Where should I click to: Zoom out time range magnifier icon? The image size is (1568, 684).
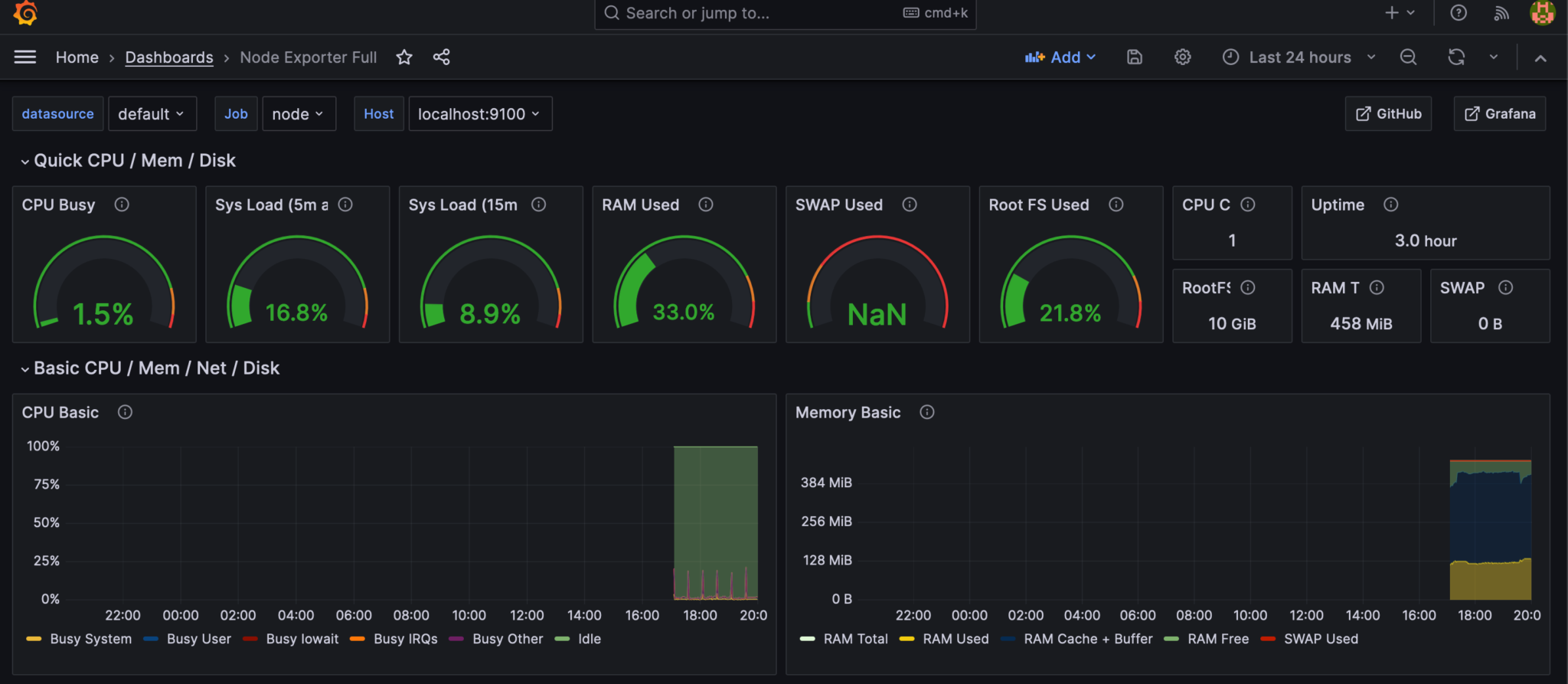click(1408, 57)
